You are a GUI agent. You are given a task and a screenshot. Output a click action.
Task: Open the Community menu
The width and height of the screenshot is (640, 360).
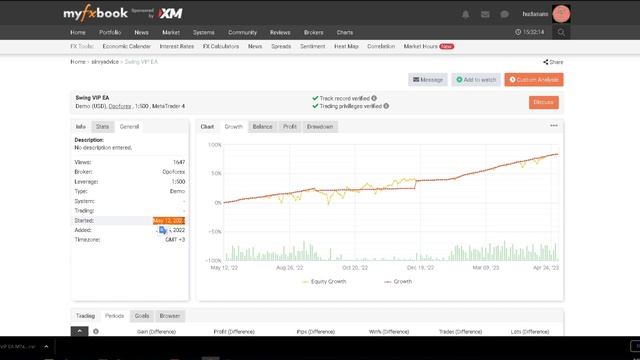tap(242, 32)
